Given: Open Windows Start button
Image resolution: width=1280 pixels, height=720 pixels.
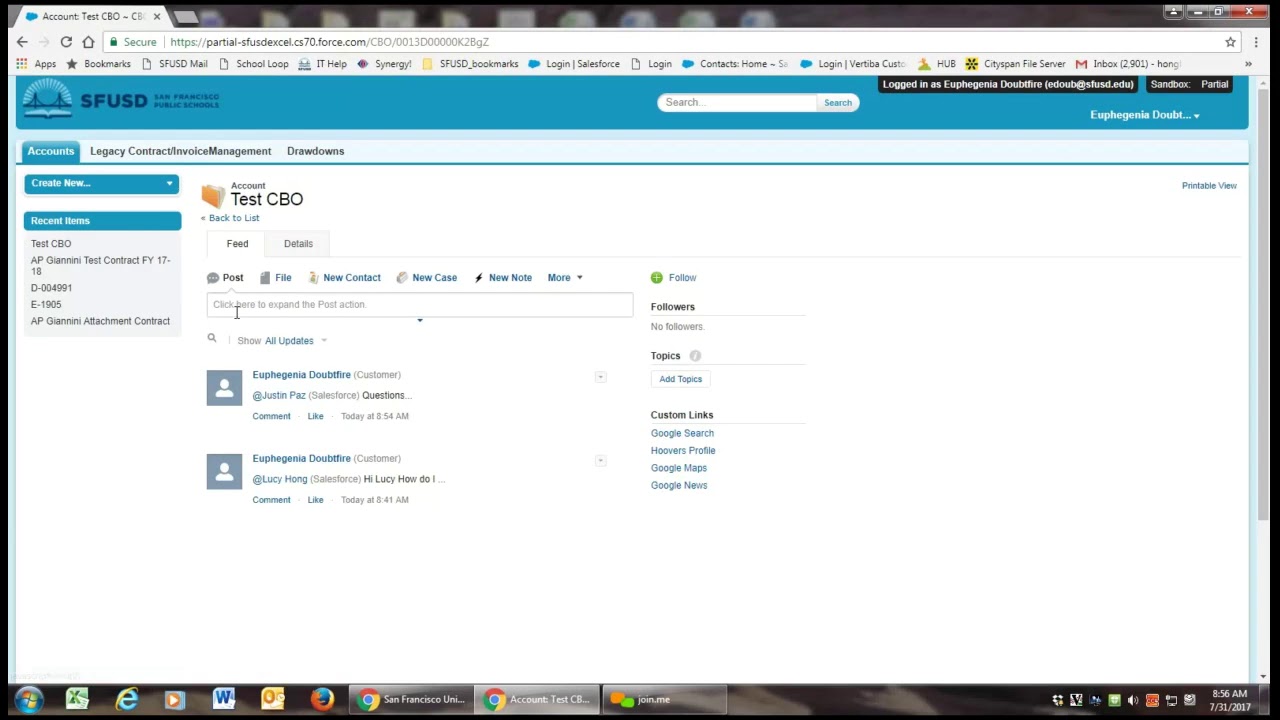Looking at the screenshot, I should (x=28, y=699).
